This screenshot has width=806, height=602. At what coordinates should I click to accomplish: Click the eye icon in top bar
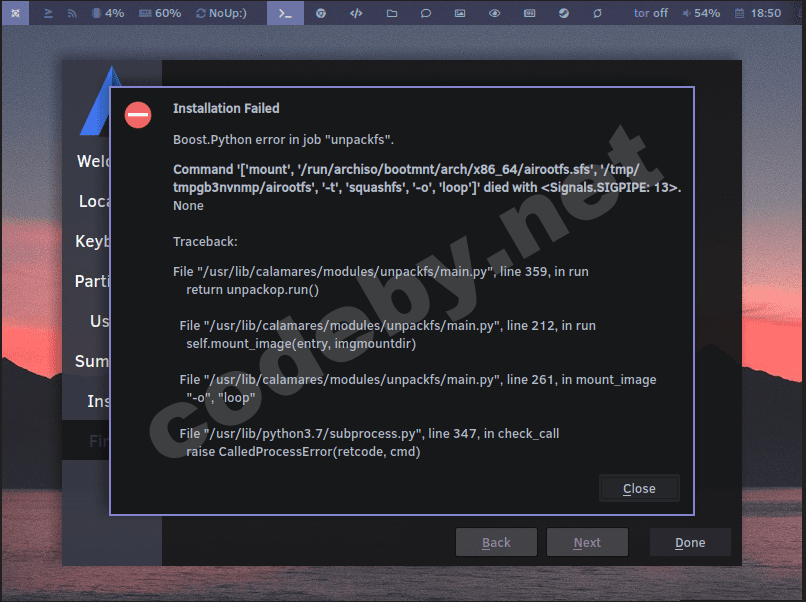(494, 13)
